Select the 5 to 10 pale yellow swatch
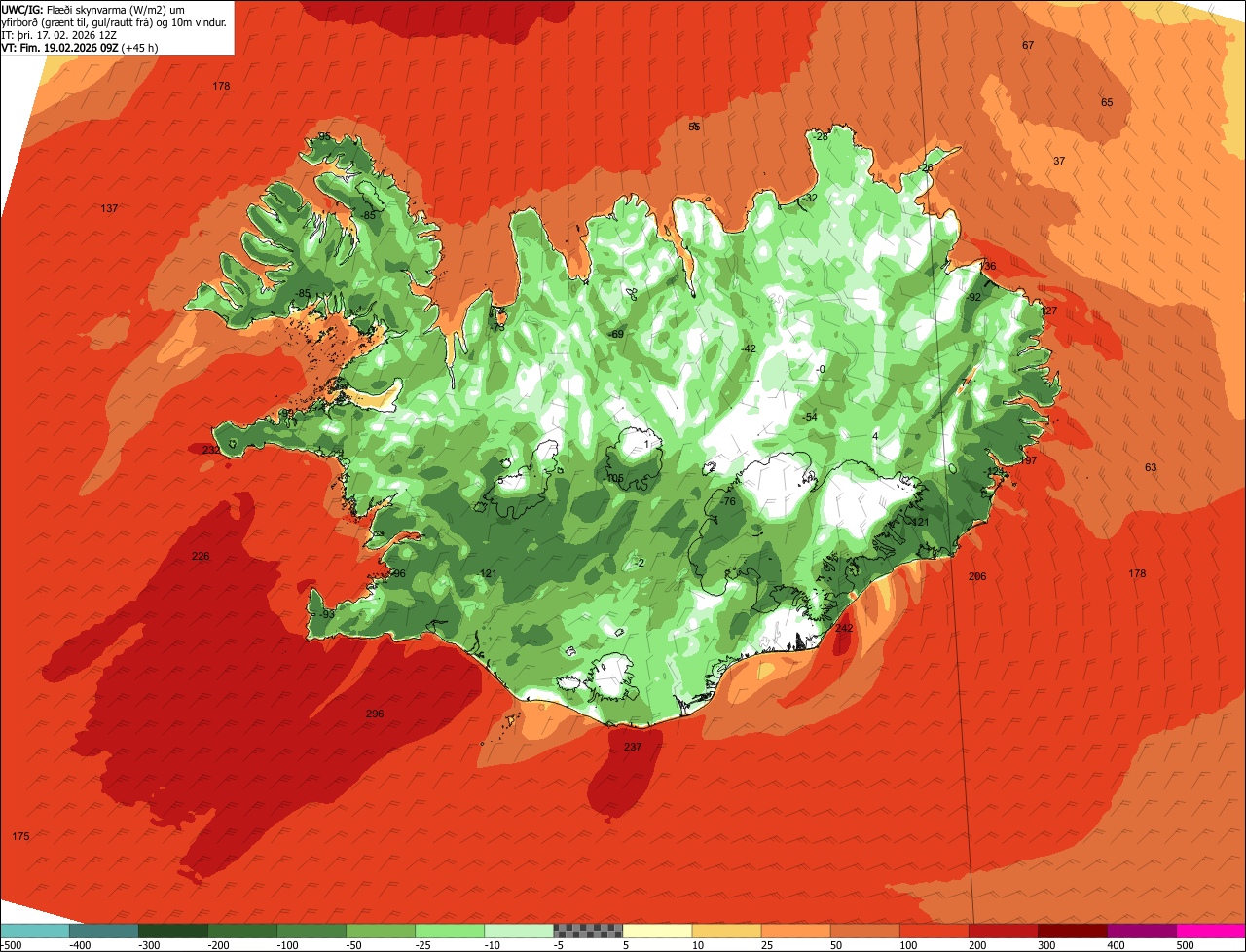1246x952 pixels. (x=657, y=931)
